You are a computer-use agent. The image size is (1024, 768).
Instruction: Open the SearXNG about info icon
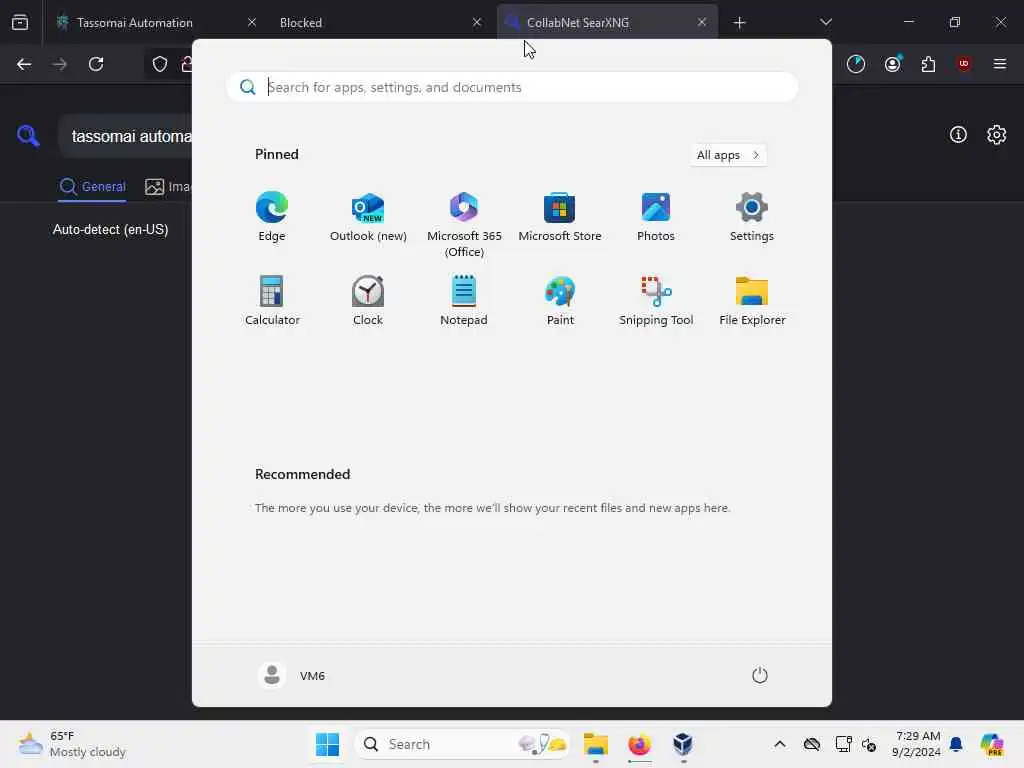point(958,135)
